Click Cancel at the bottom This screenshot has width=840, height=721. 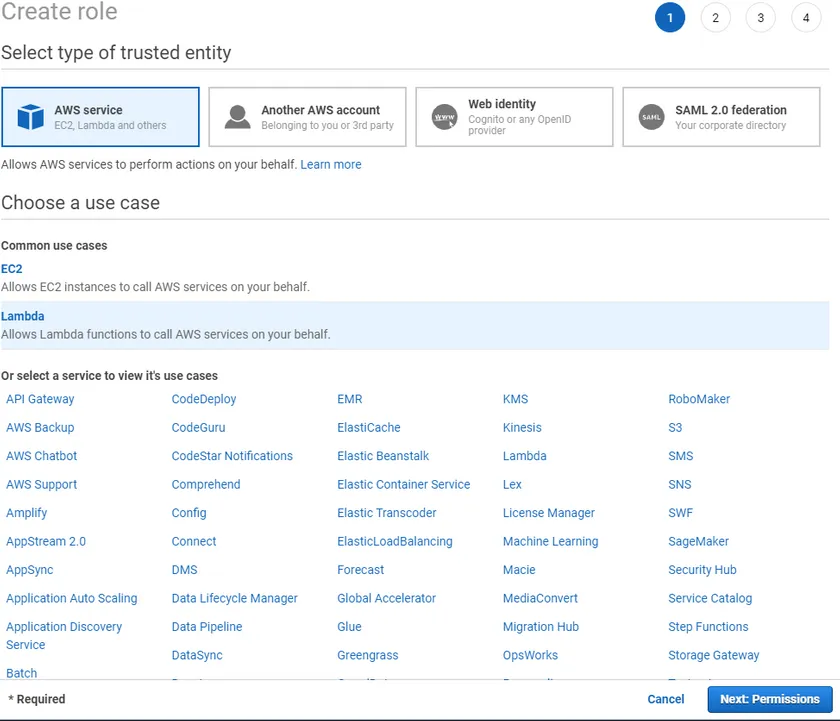coord(665,699)
